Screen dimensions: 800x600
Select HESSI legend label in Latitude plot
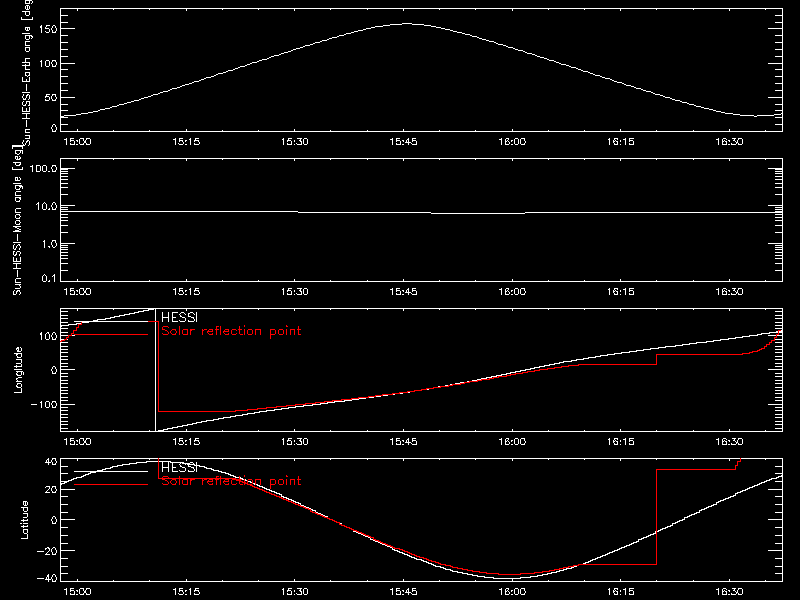(x=179, y=467)
